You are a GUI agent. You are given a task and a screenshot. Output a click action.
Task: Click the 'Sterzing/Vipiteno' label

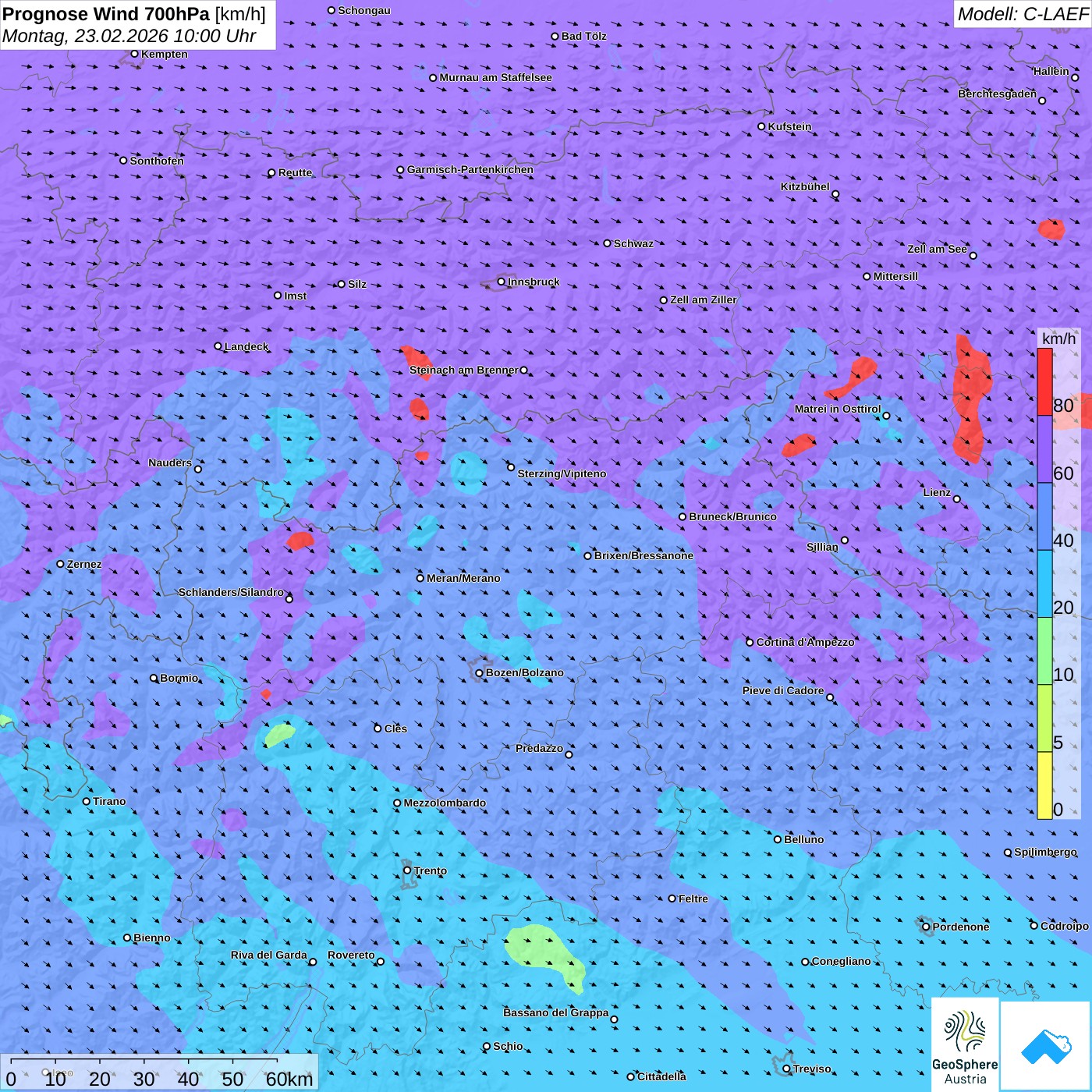[x=562, y=473]
